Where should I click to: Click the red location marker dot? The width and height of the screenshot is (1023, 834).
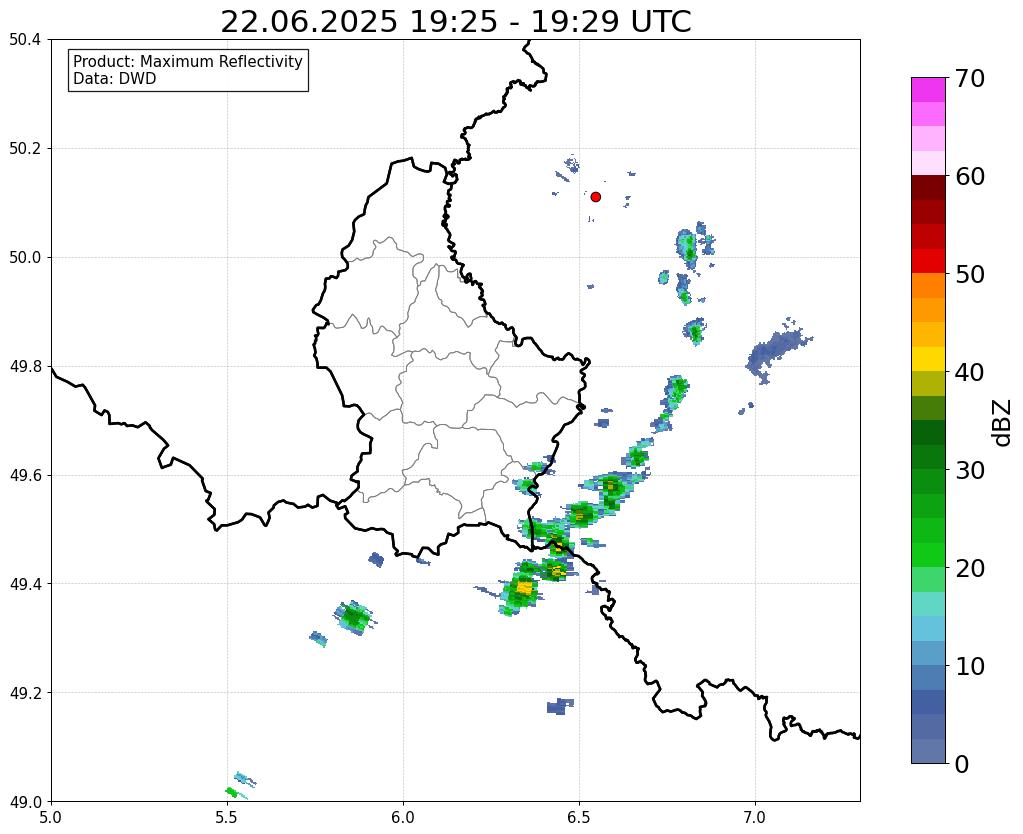click(x=595, y=197)
